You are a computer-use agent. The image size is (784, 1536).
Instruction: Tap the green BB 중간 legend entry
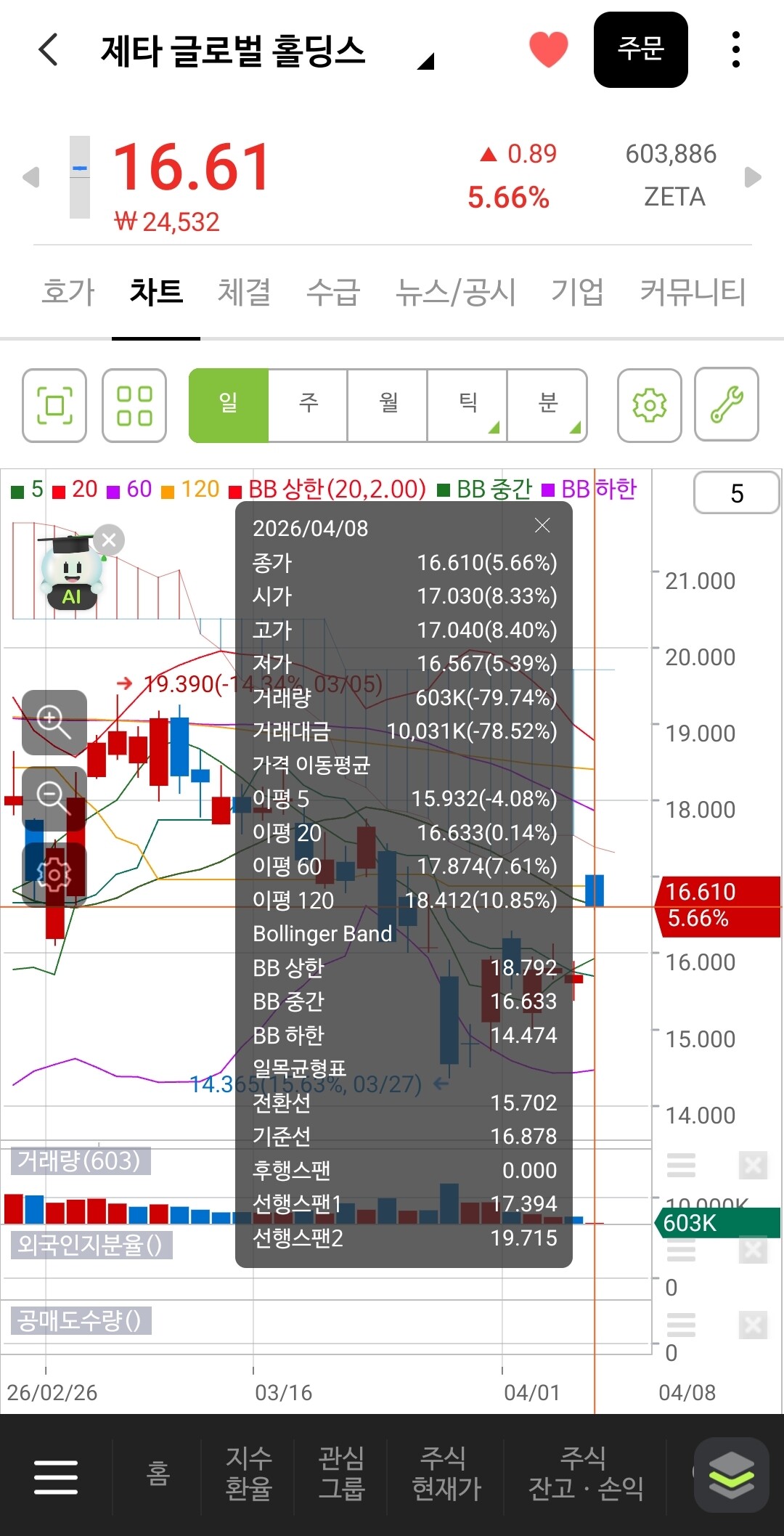[484, 489]
